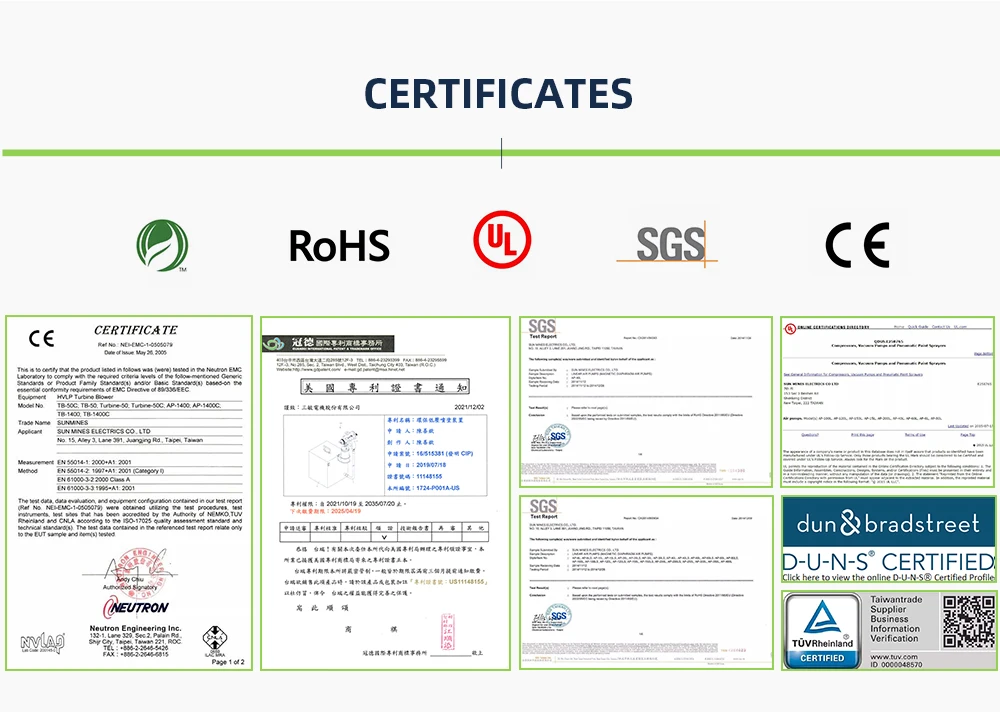Screen dimensions: 1000x712
Task: Click the www.tuv.com ID text
Action: click(x=896, y=660)
